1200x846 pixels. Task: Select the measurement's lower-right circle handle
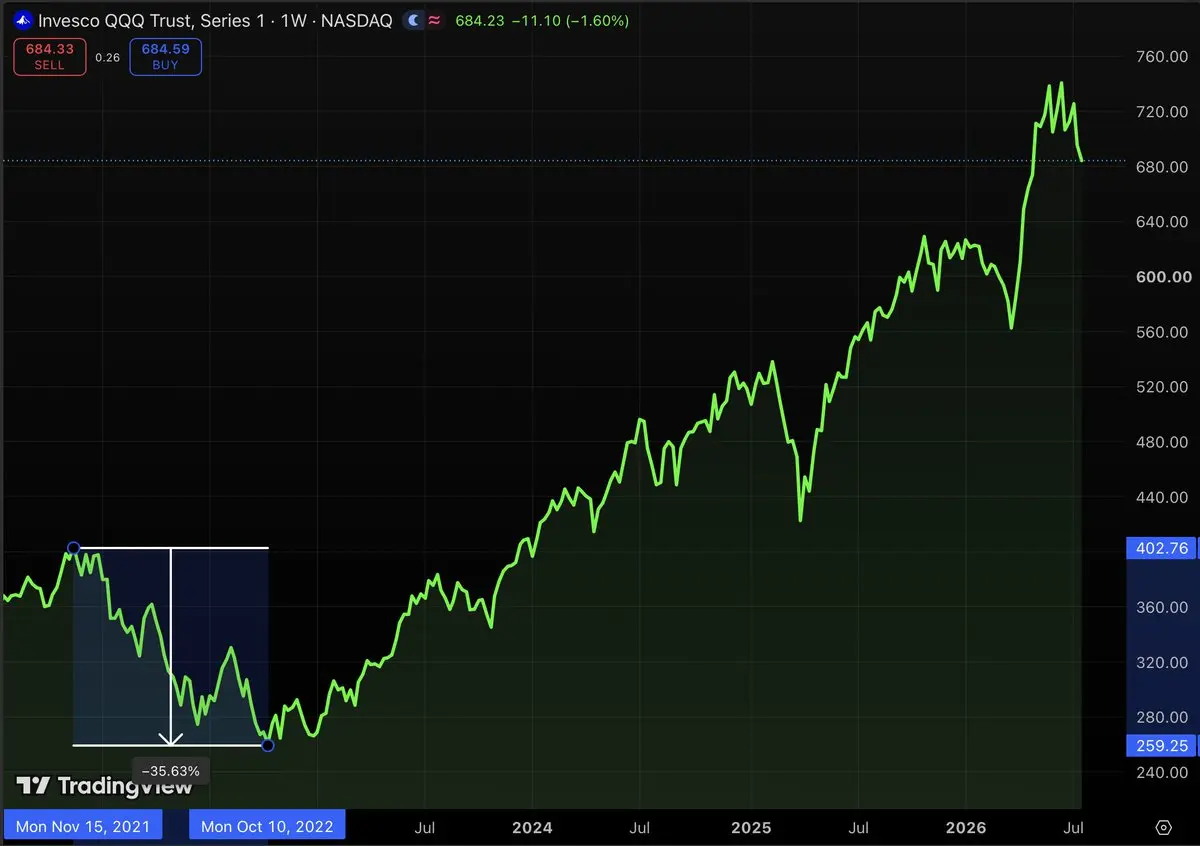click(267, 745)
